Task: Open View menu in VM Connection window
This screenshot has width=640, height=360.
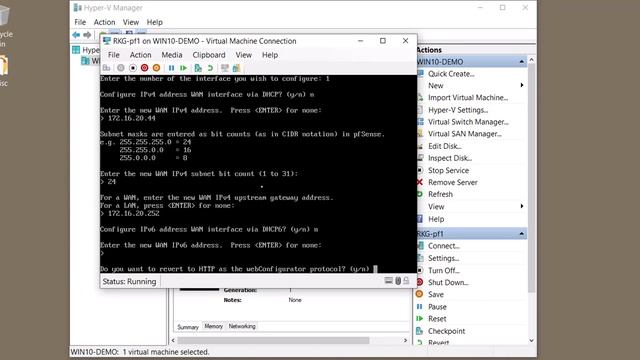Action: coord(244,55)
